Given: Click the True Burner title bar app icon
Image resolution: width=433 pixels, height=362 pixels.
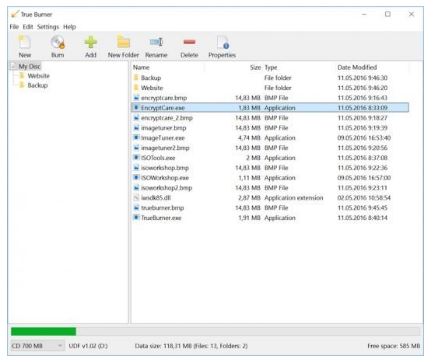Looking at the screenshot, I should tap(14, 14).
